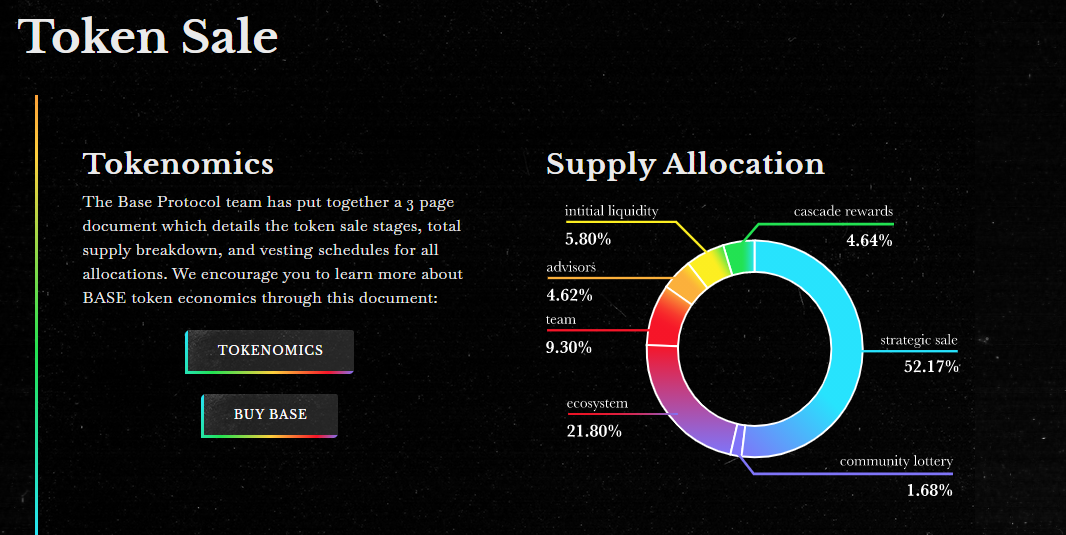Select the green cascade rewards chart segment
The width and height of the screenshot is (1066, 535).
[739, 258]
